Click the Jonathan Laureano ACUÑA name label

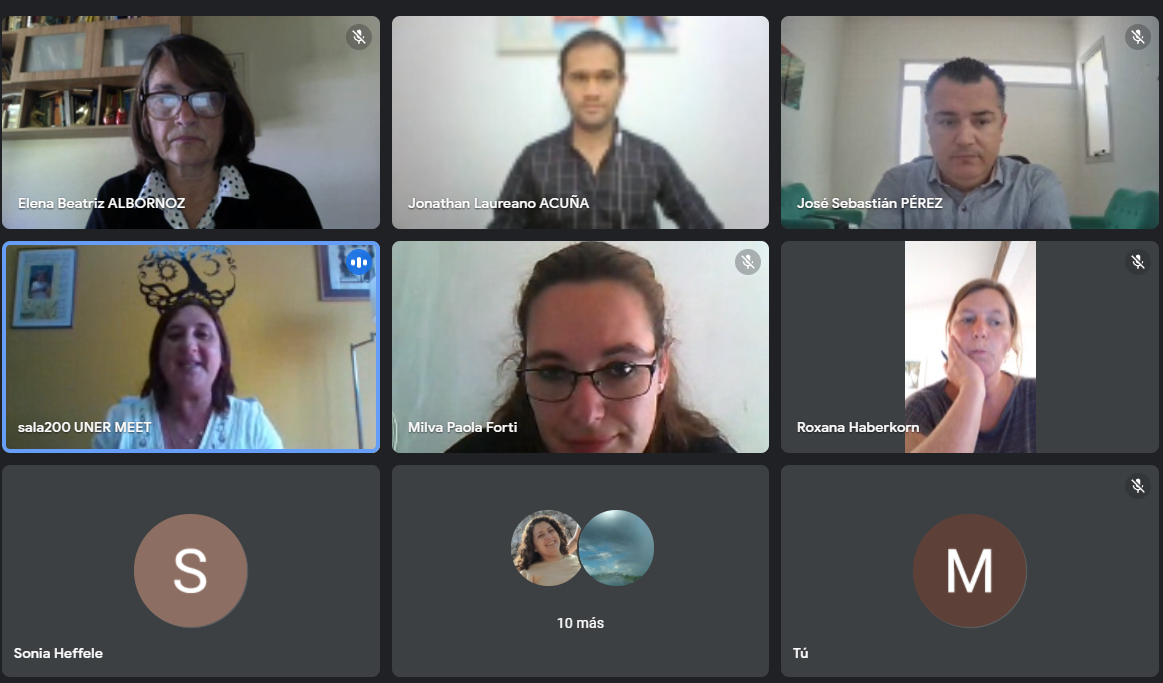click(498, 203)
